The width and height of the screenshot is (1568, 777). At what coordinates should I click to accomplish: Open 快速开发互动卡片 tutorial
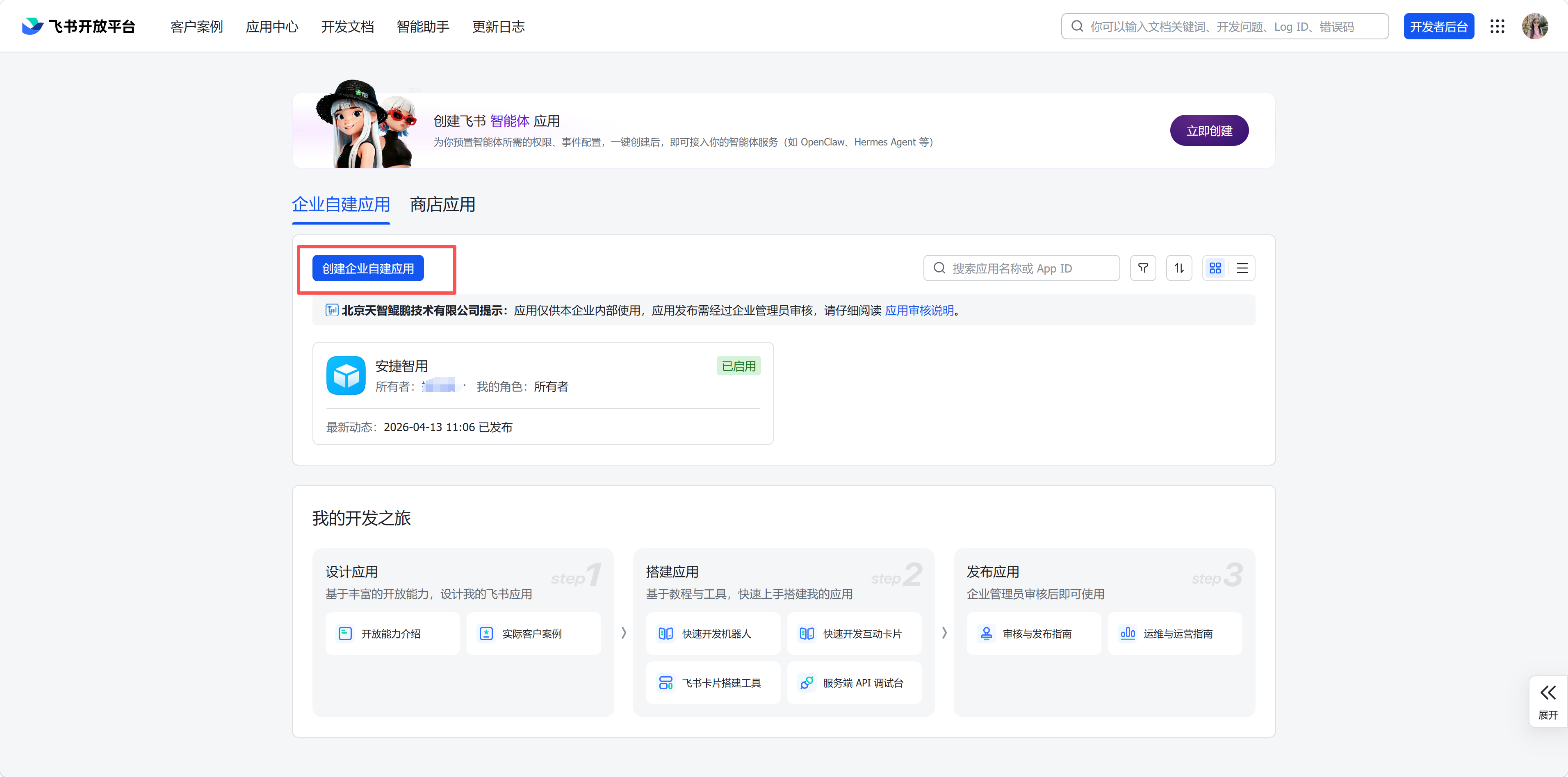[854, 634]
